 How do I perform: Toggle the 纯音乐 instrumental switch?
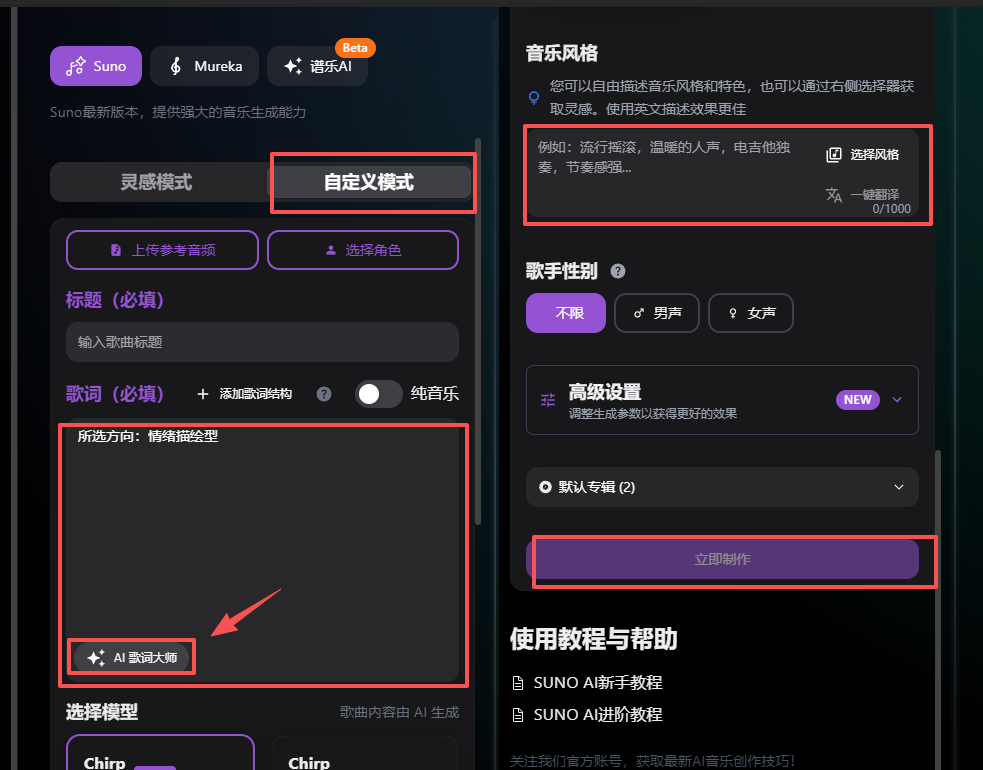click(378, 394)
